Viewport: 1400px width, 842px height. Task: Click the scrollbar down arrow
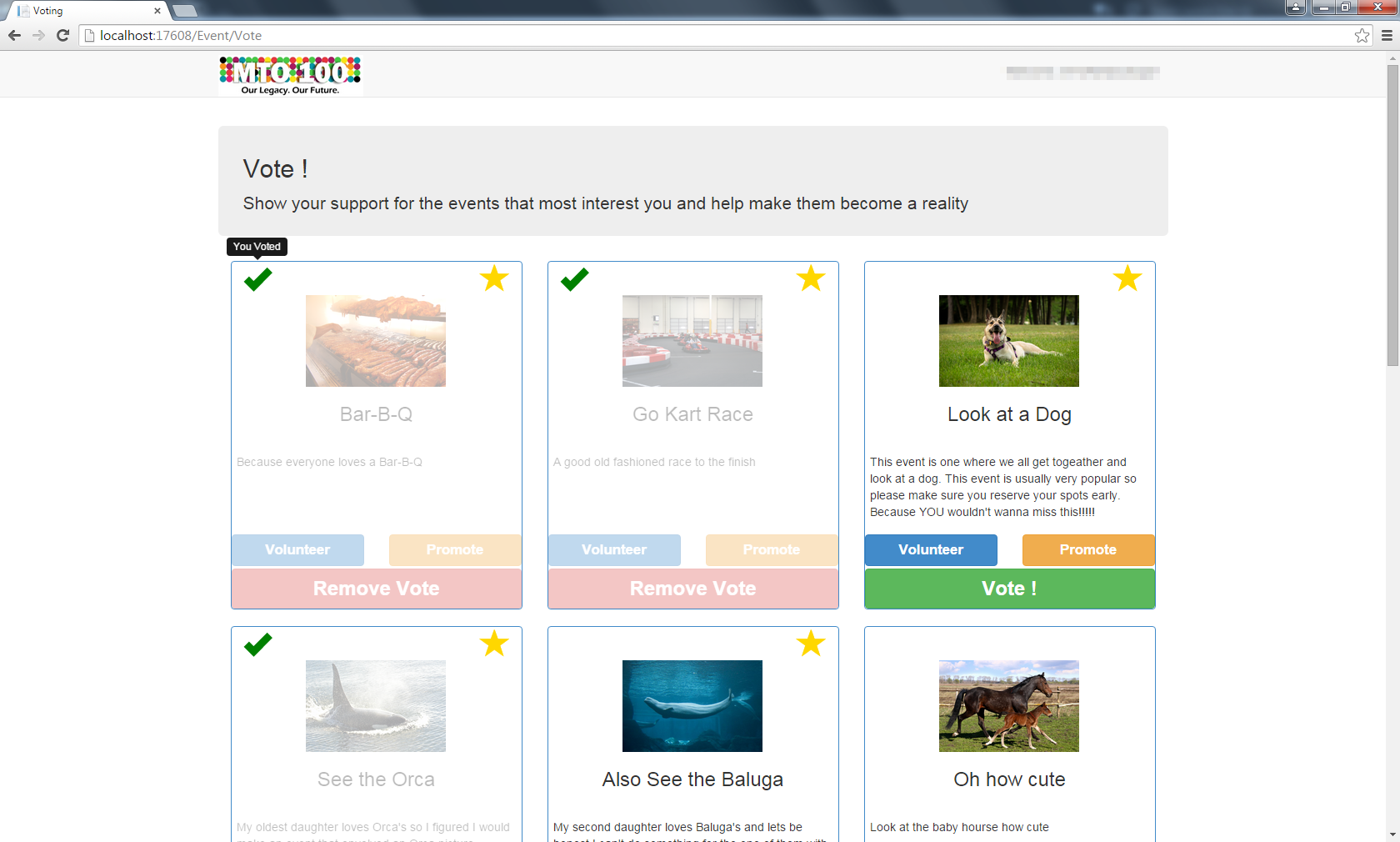(x=1392, y=834)
